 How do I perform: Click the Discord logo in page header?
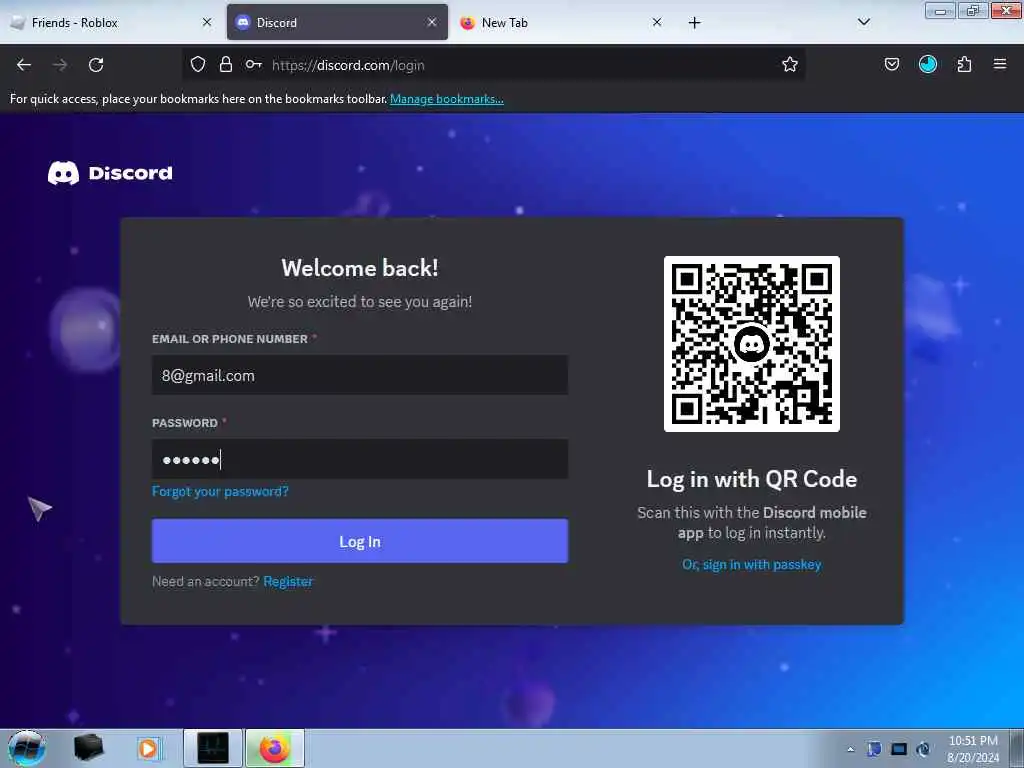(110, 173)
